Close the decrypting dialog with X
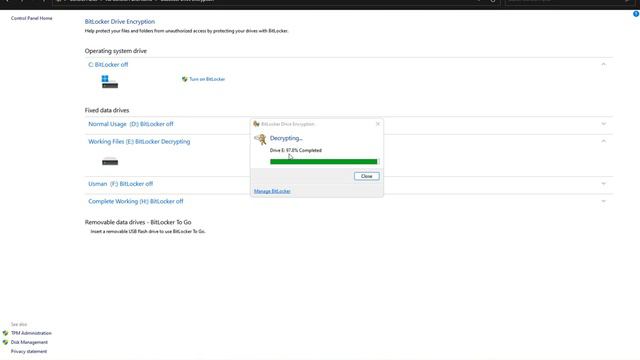 pos(378,124)
